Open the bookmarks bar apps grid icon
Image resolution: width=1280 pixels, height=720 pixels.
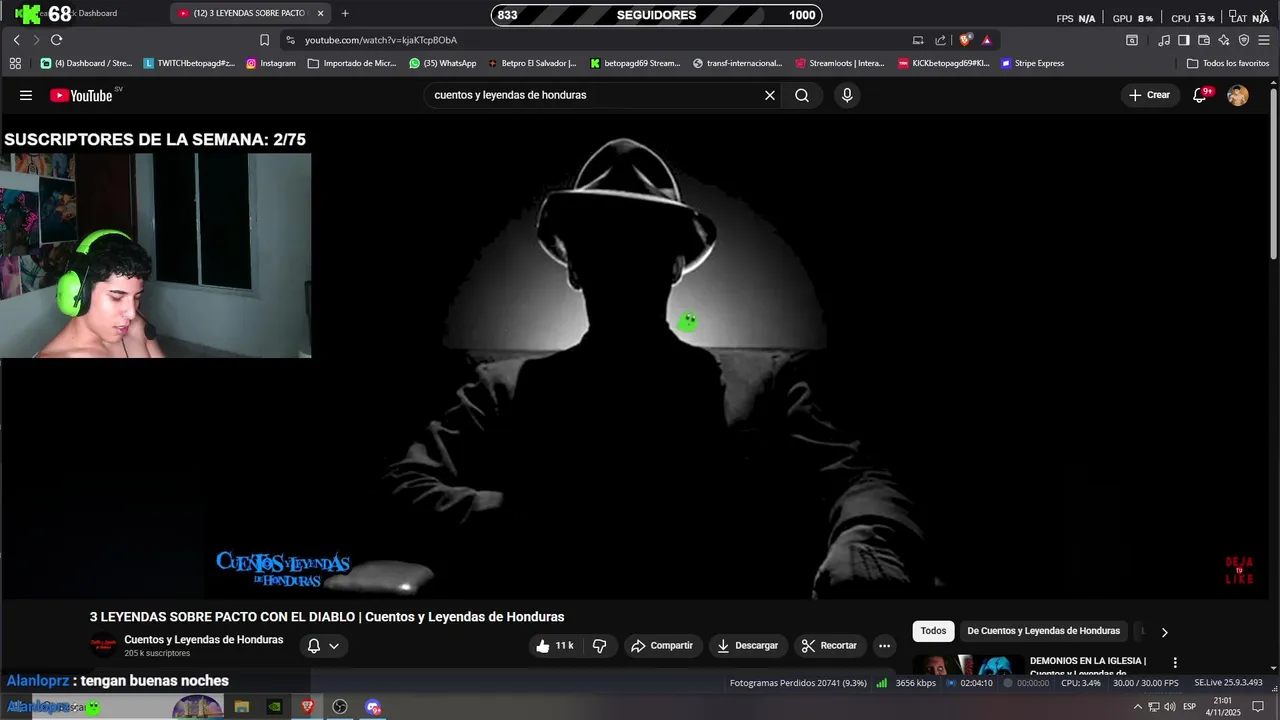click(x=15, y=63)
